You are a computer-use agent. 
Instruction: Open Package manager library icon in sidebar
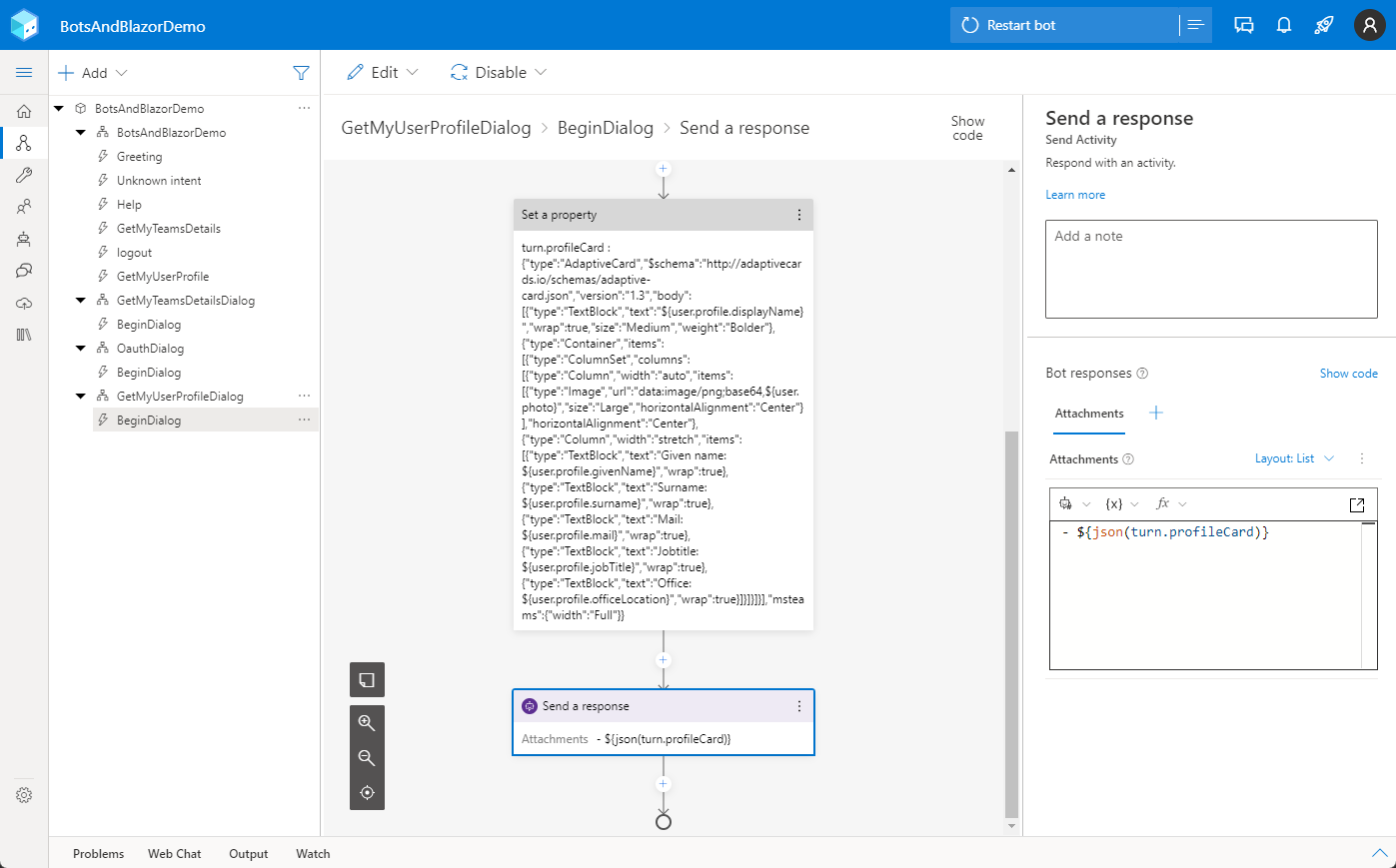click(x=24, y=335)
